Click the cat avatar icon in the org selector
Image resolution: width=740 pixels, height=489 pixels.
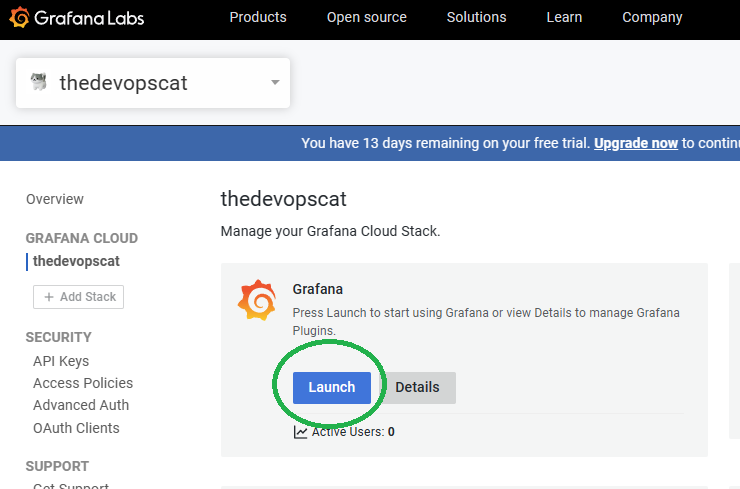(x=39, y=82)
